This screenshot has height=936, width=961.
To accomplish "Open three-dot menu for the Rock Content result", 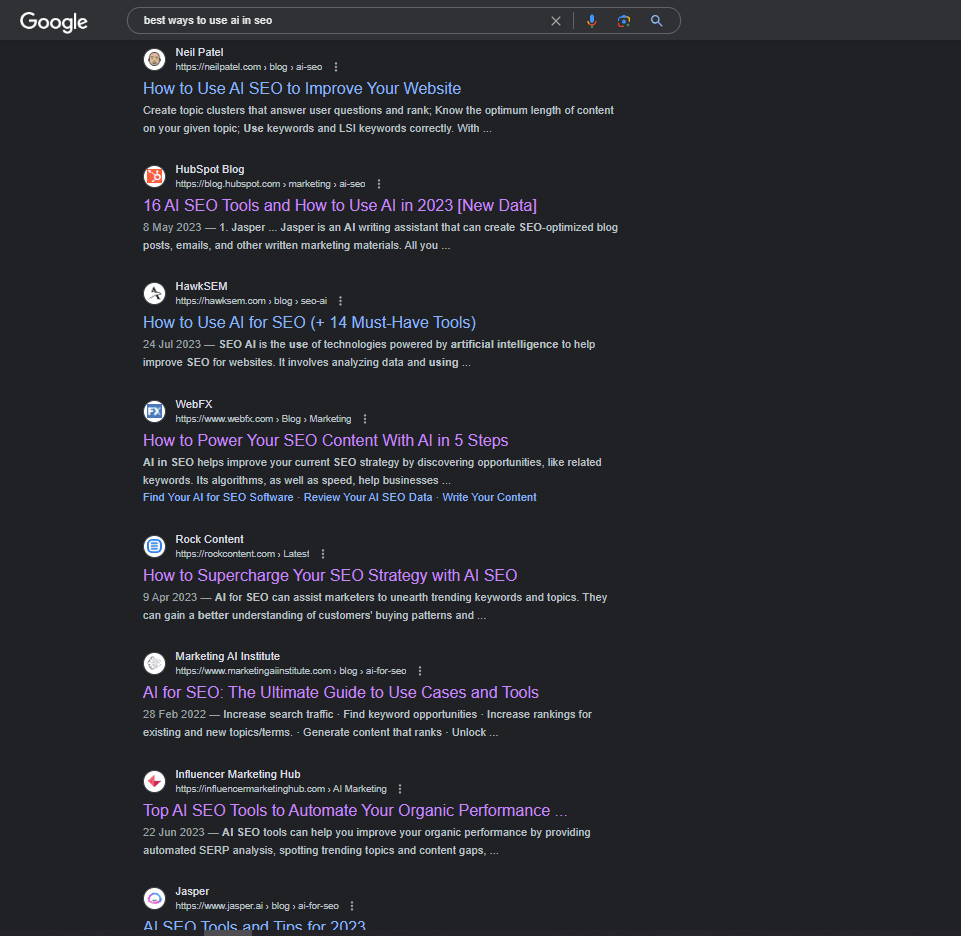I will point(323,554).
